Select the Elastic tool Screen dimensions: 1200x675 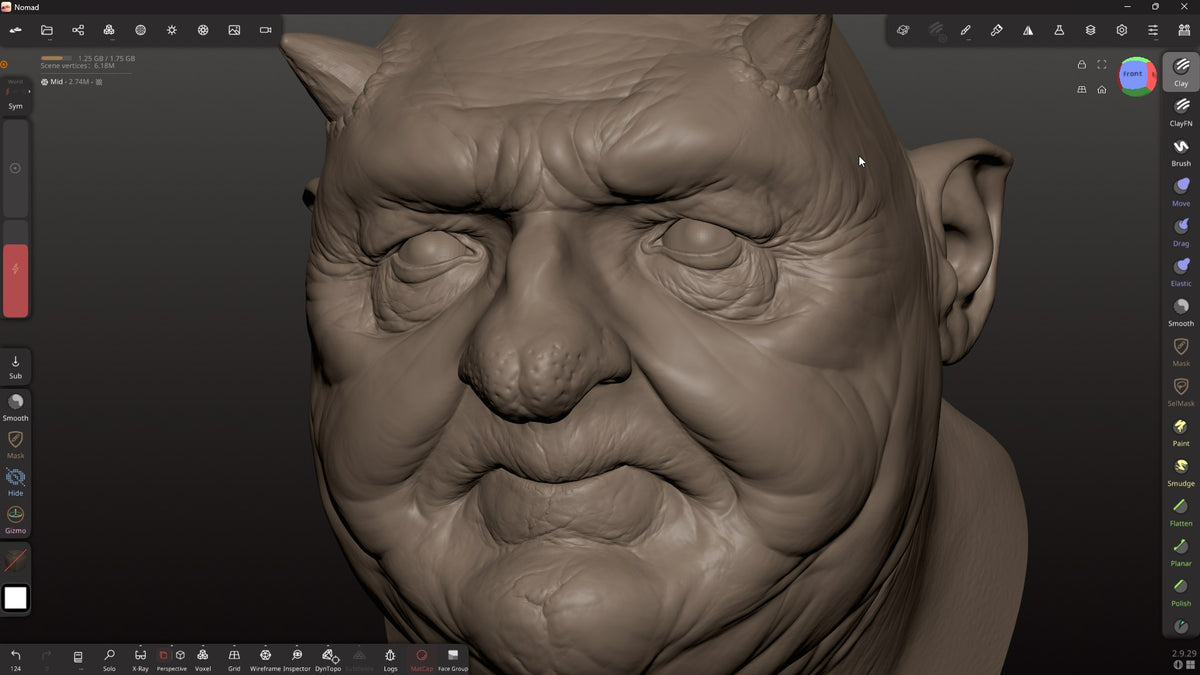[1181, 272]
